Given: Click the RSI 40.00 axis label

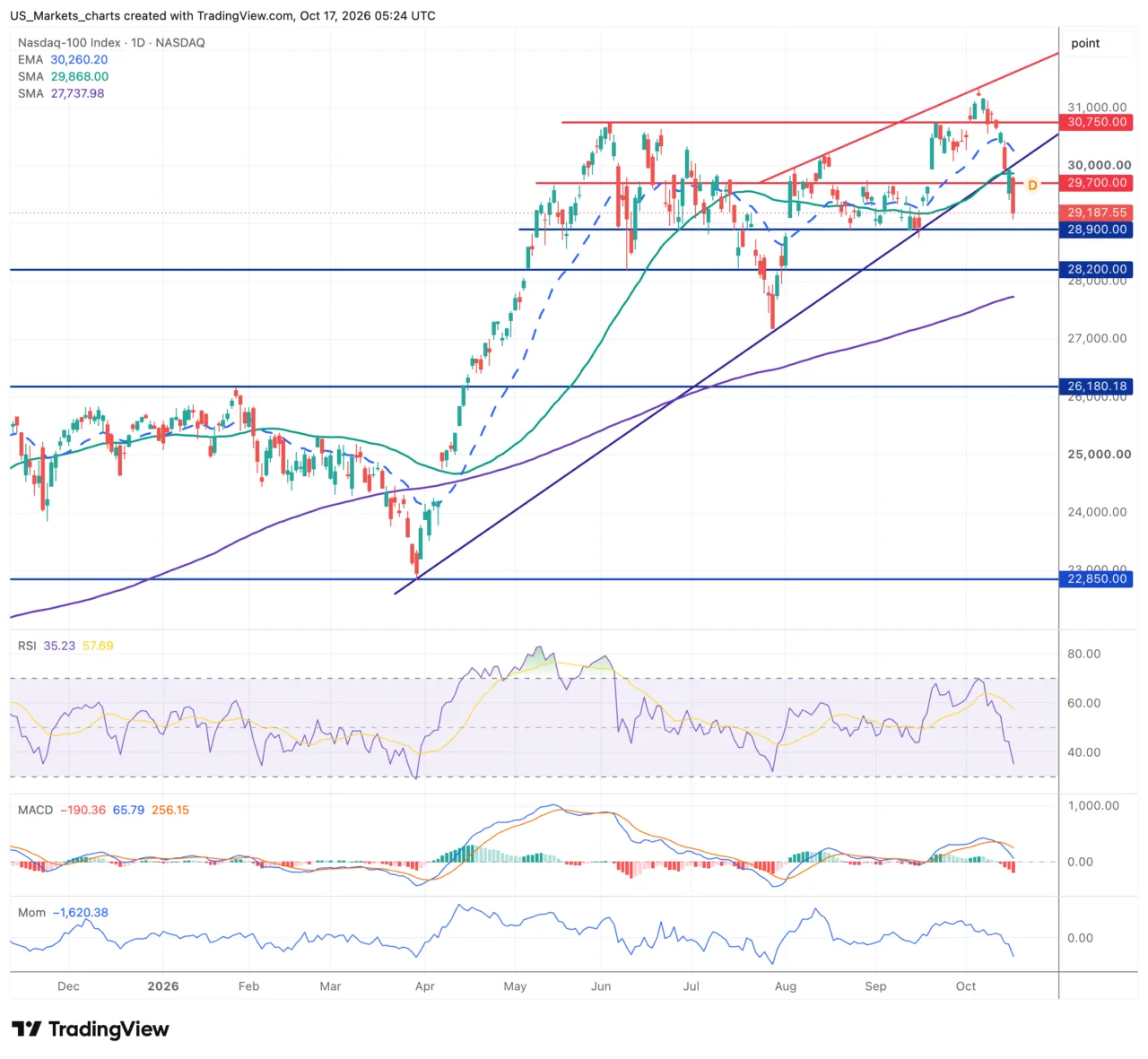Looking at the screenshot, I should point(1083,752).
